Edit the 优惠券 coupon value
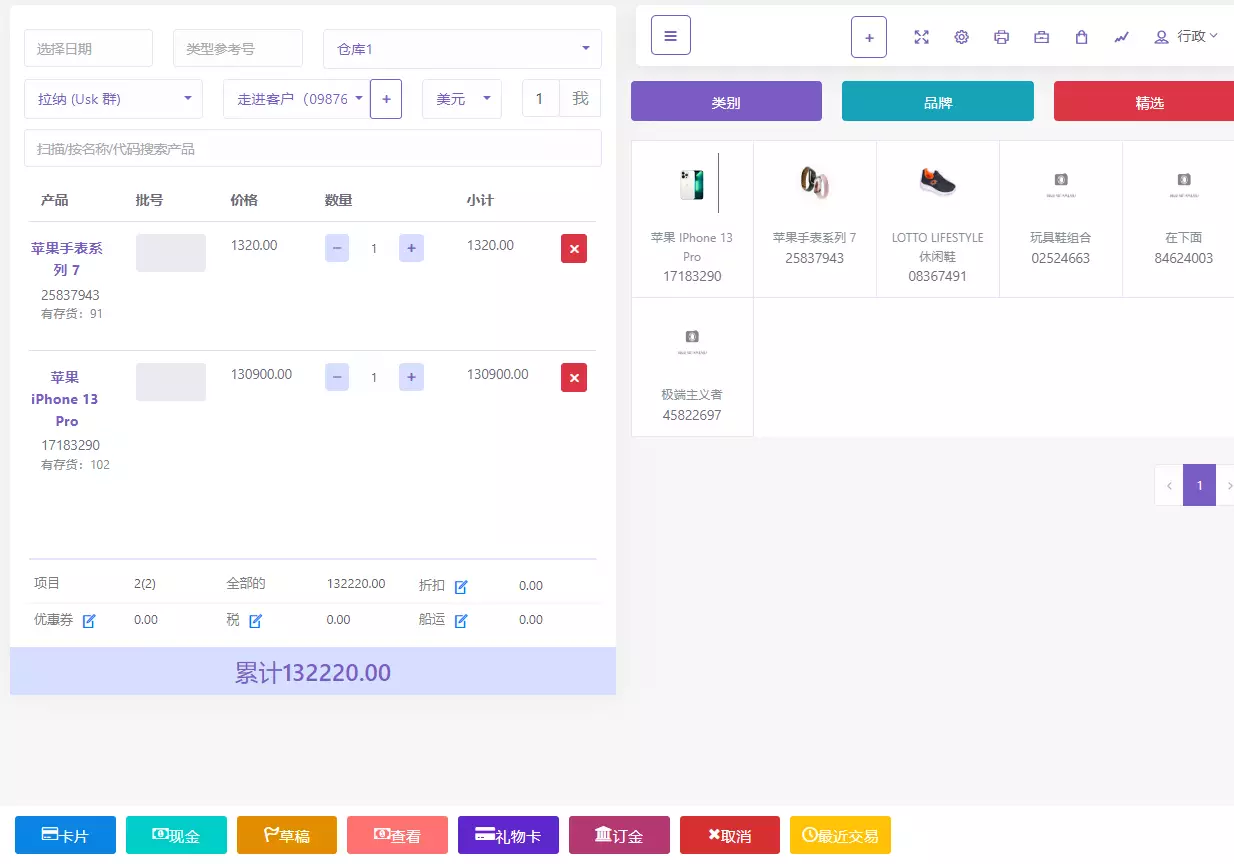Image resolution: width=1234 pixels, height=864 pixels. pos(89,621)
